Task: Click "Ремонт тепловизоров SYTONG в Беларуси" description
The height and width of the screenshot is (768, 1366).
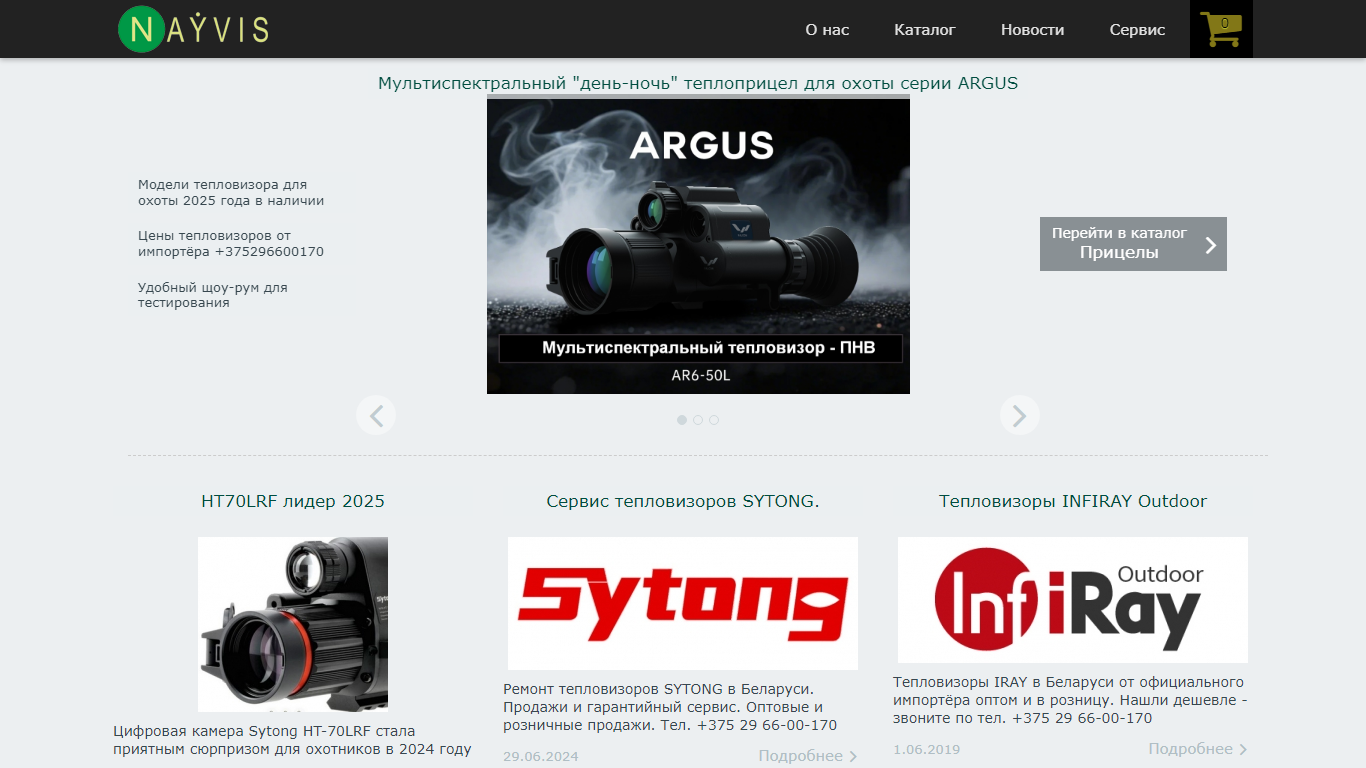Action: 670,707
